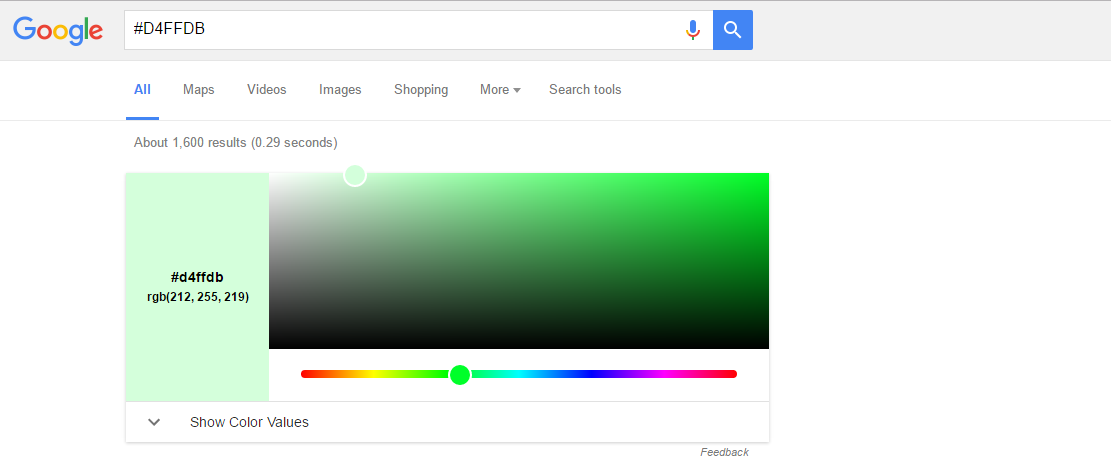1111x469 pixels.
Task: Click the Google logo
Action: tap(58, 30)
